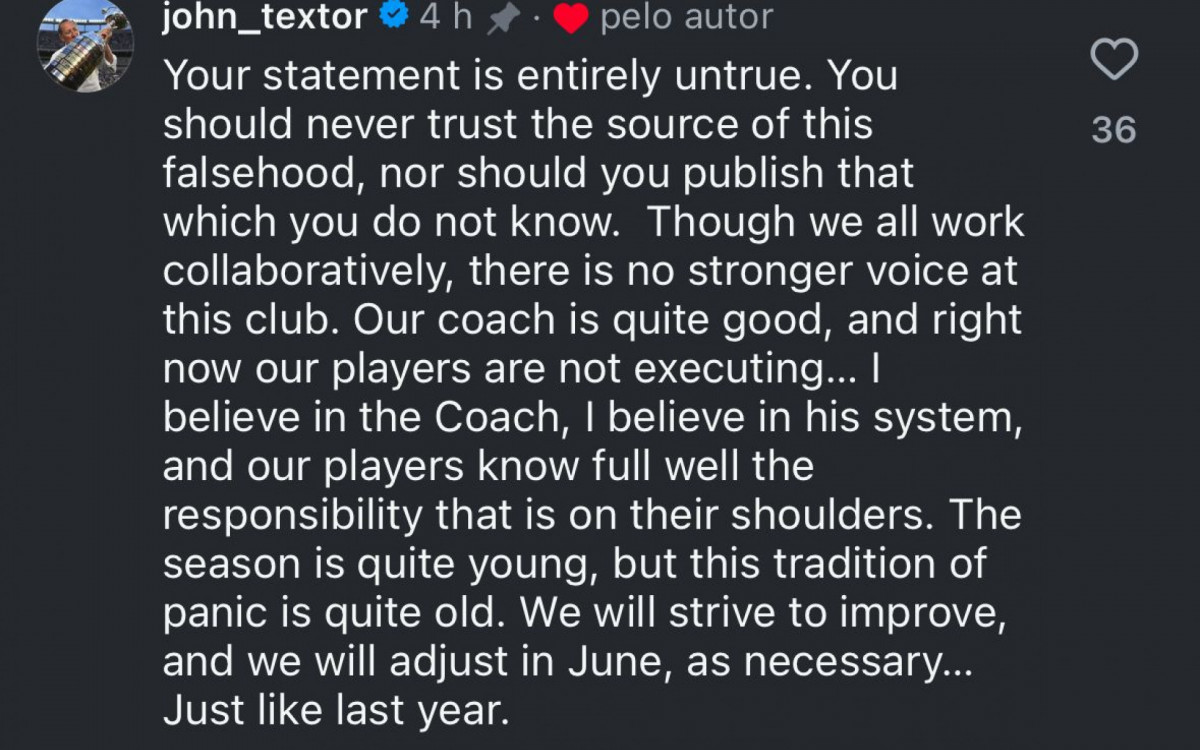Open john_textor's profile picture
The height and width of the screenshot is (750, 1200).
point(84,47)
